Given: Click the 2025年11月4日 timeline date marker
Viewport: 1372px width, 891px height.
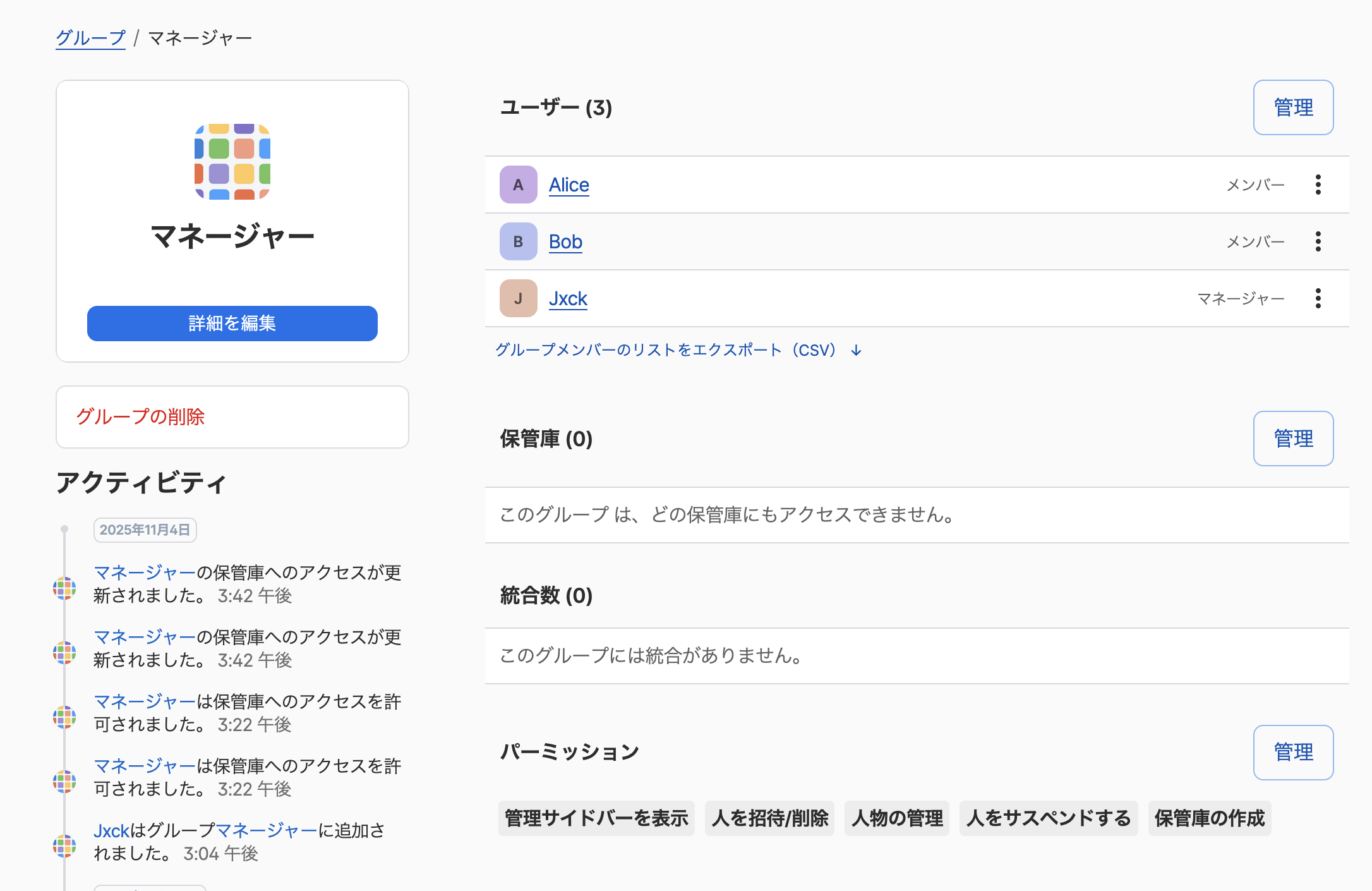Looking at the screenshot, I should pyautogui.click(x=145, y=530).
